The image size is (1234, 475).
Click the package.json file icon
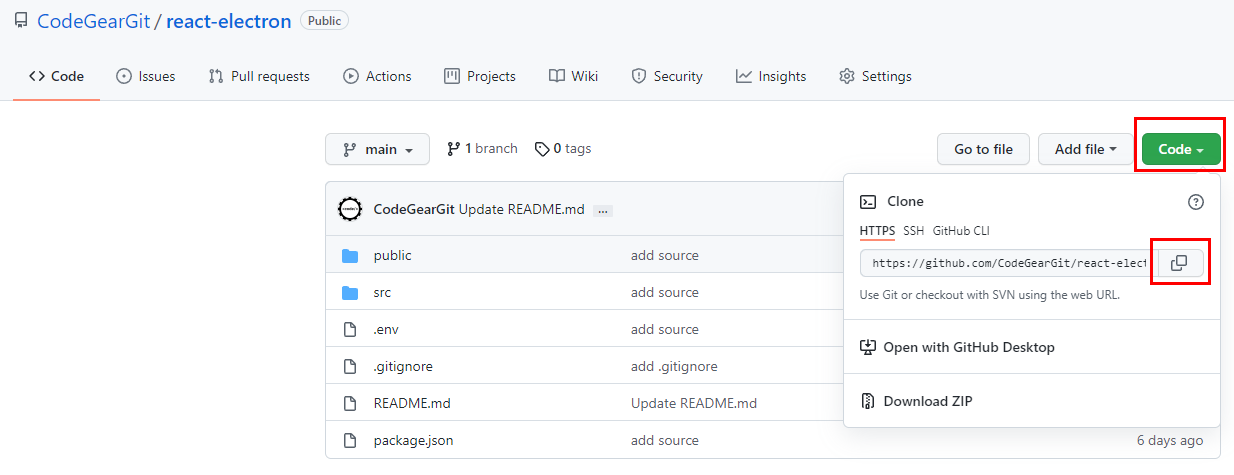[x=350, y=440]
